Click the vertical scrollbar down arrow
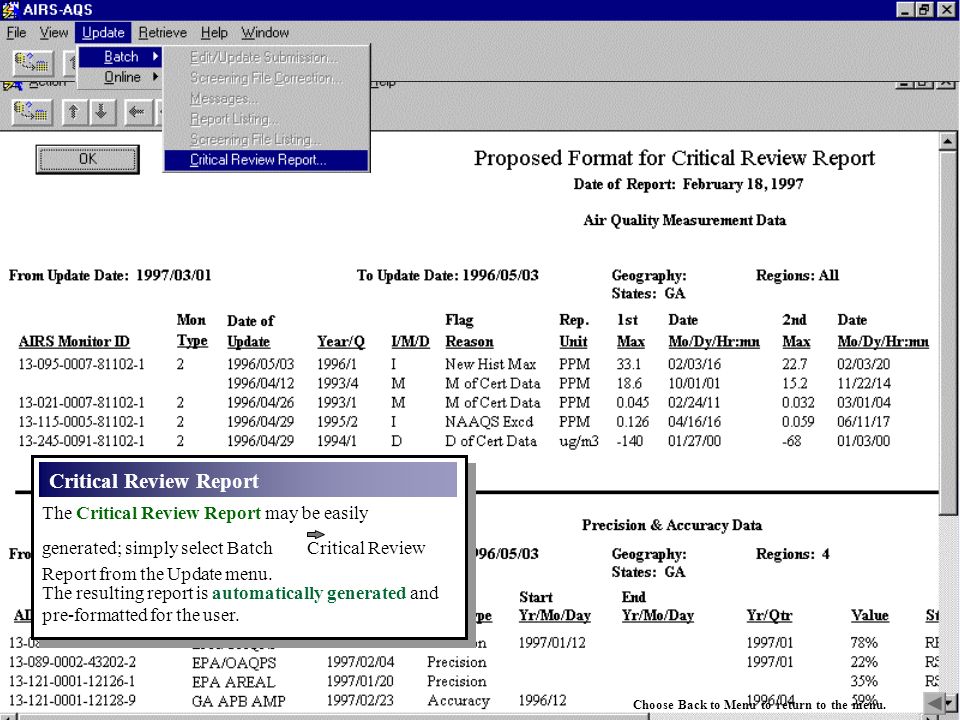The height and width of the screenshot is (720, 960). point(951,703)
